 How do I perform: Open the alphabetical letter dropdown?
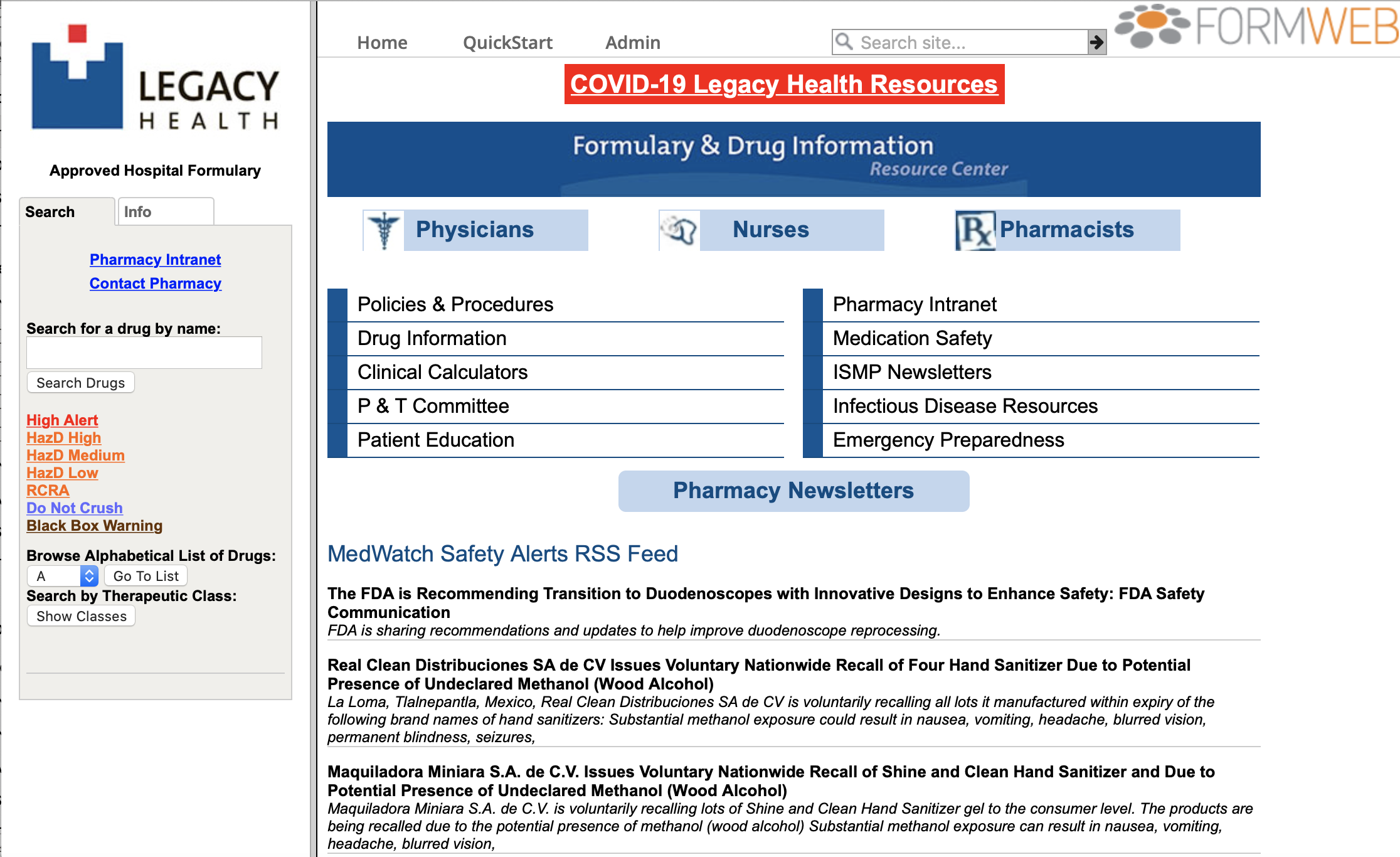(x=63, y=576)
